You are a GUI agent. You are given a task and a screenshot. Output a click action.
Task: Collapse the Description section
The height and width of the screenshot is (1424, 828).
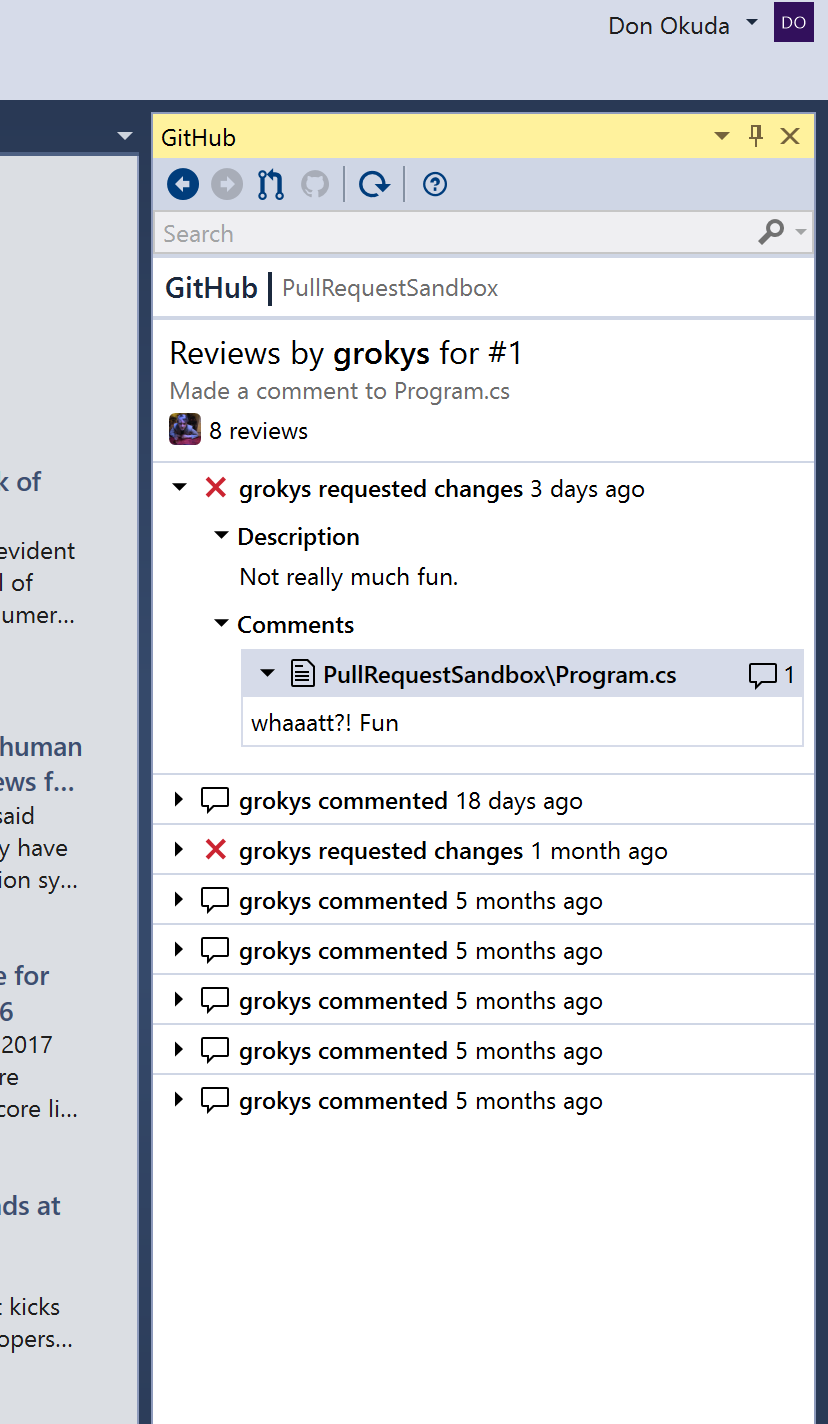pyautogui.click(x=222, y=536)
